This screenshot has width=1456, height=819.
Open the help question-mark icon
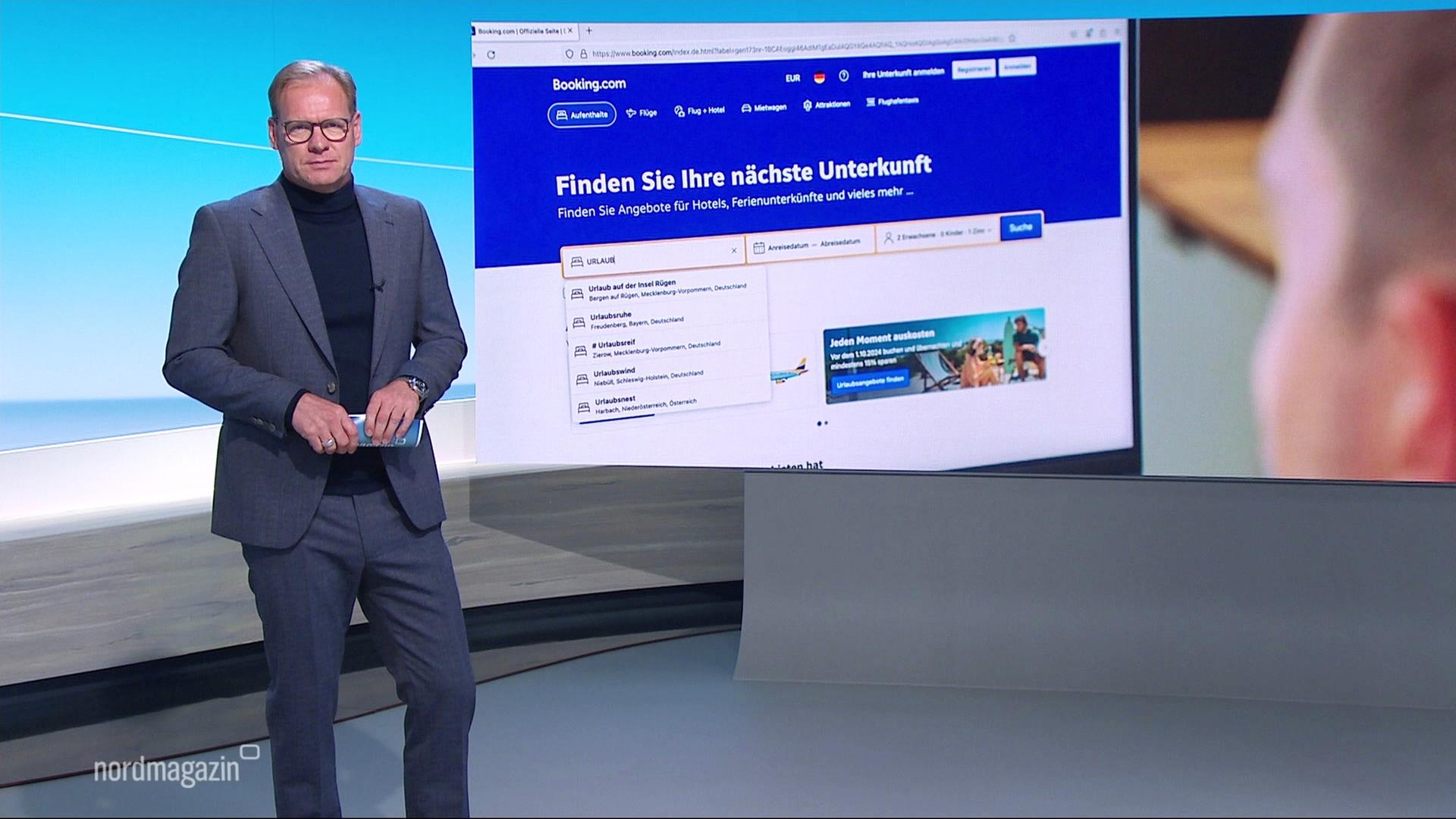click(x=843, y=76)
